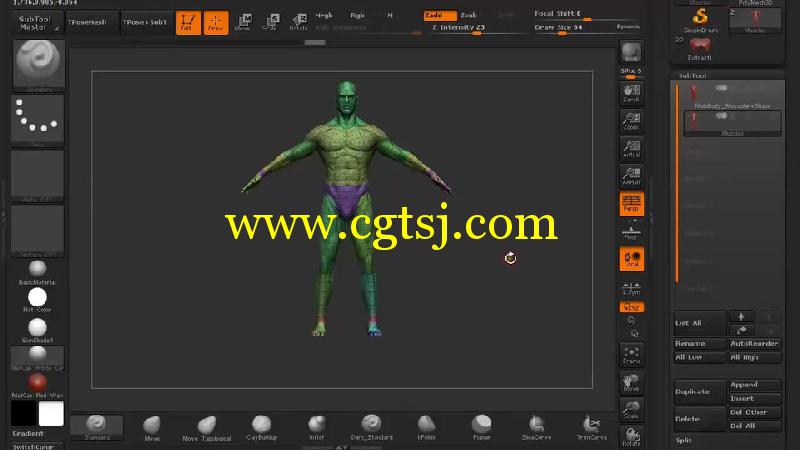Image resolution: width=800 pixels, height=450 pixels.
Task: Select the ClayBuildup brush
Action: click(x=261, y=428)
